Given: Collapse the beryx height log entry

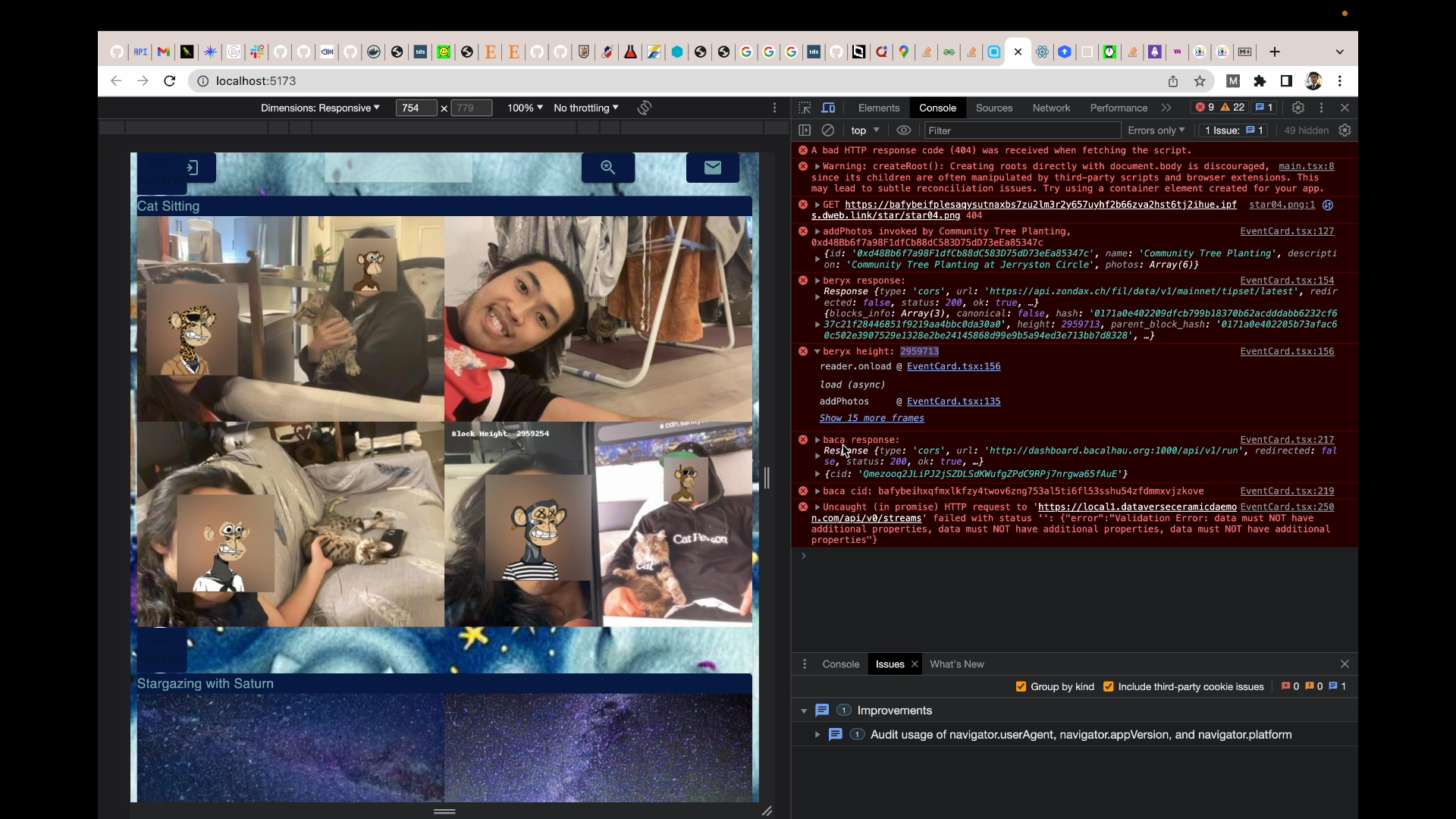Looking at the screenshot, I should point(817,352).
